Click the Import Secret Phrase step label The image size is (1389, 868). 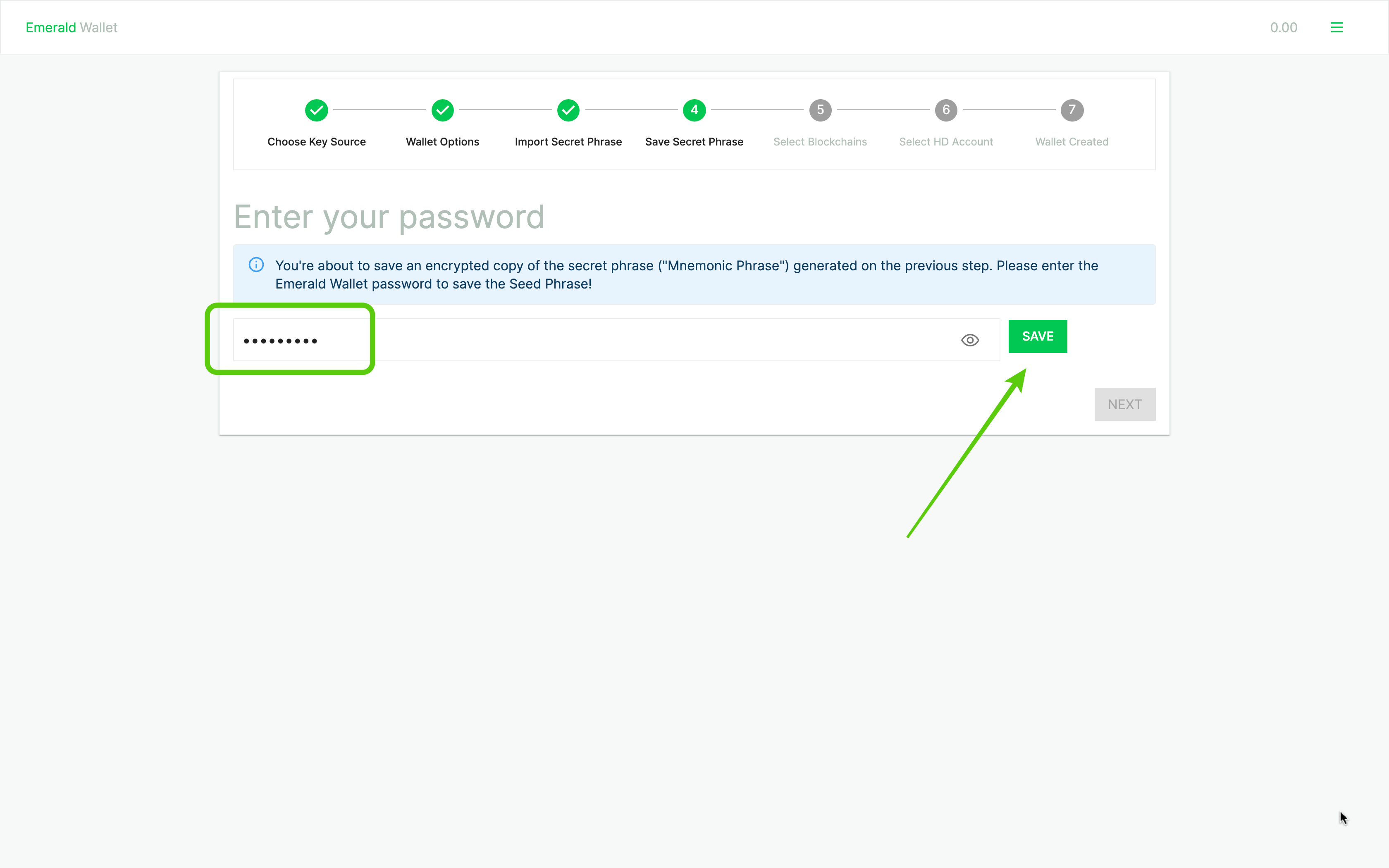pyautogui.click(x=568, y=141)
